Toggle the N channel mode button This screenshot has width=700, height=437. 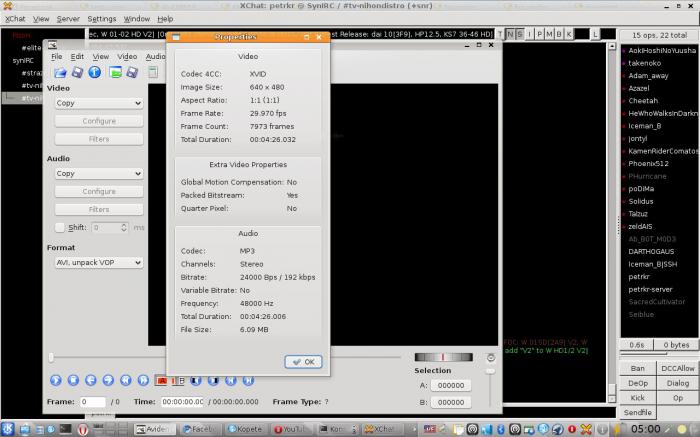(510, 34)
